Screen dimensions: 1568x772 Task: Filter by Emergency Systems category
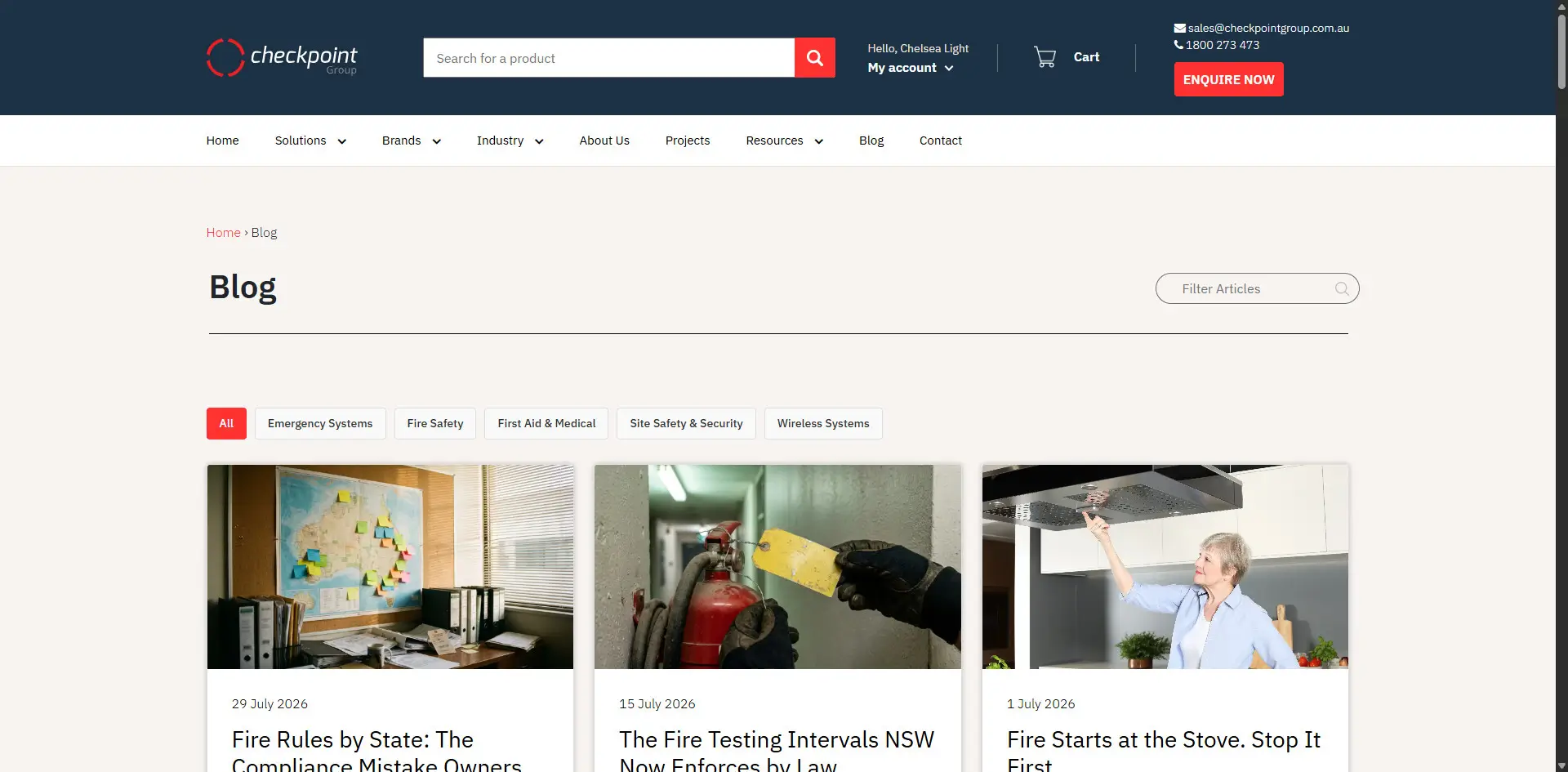tap(320, 423)
